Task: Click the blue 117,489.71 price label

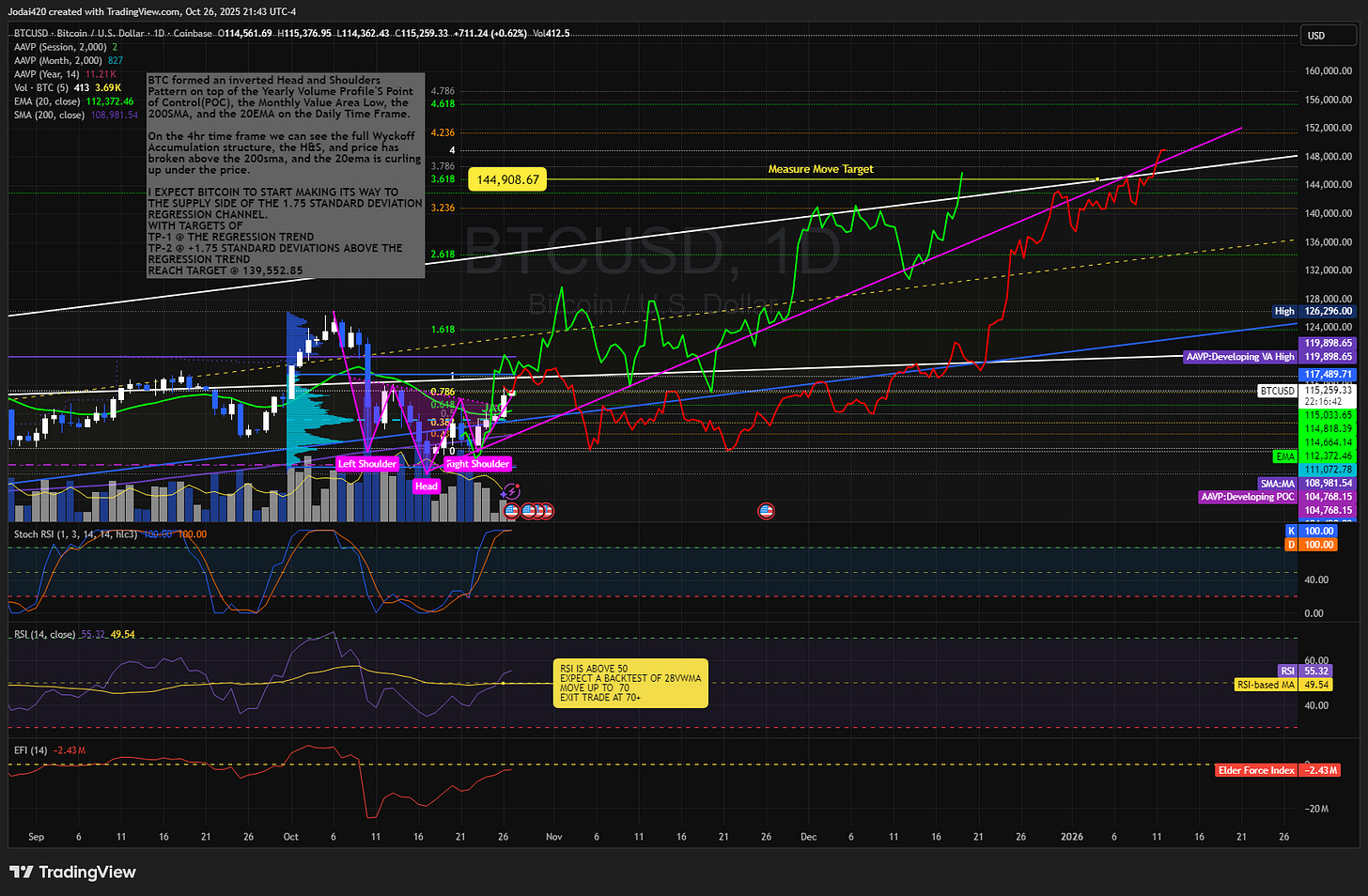Action: 1328,374
